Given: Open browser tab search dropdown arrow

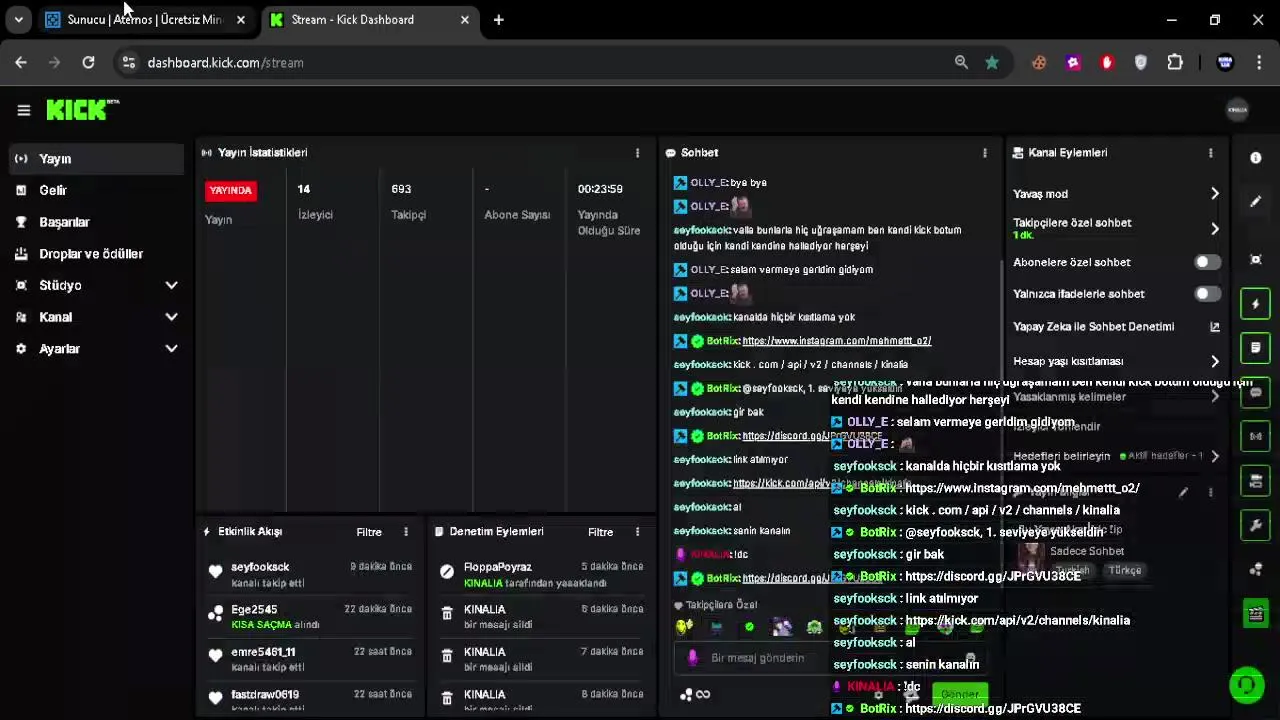Looking at the screenshot, I should tap(18, 20).
